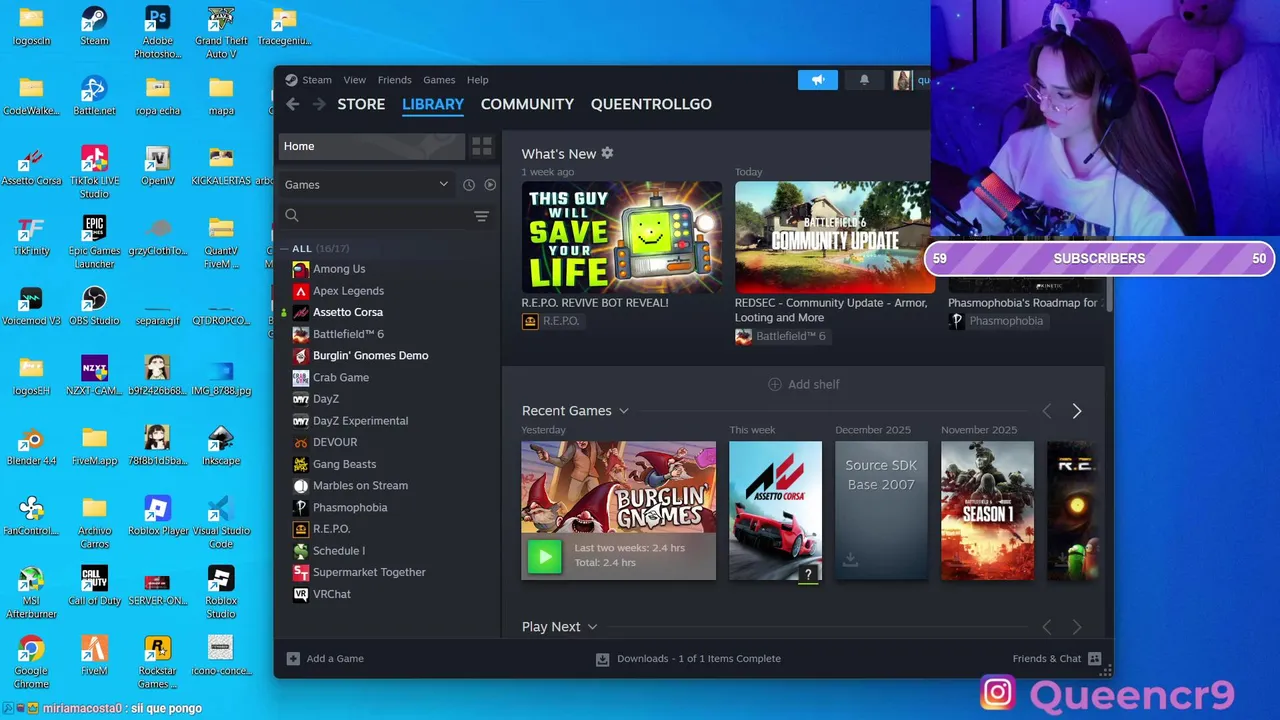Open QUEENTROLLGO profile tab
This screenshot has width=1280, height=720.
[651, 104]
